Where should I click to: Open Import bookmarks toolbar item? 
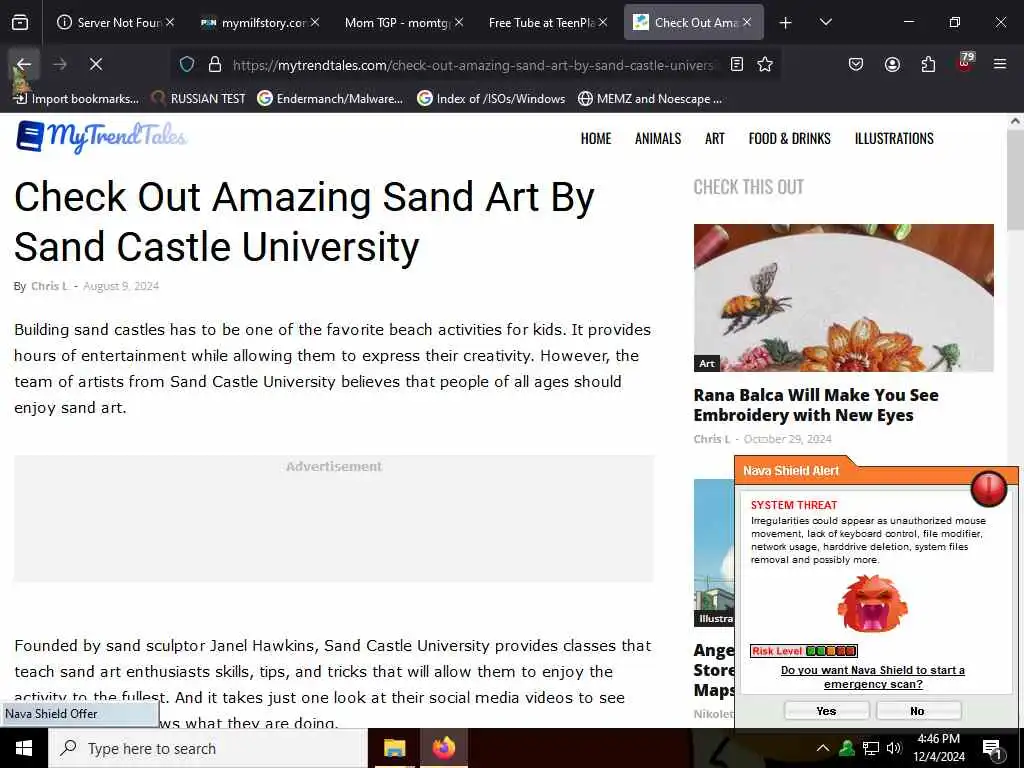[76, 99]
